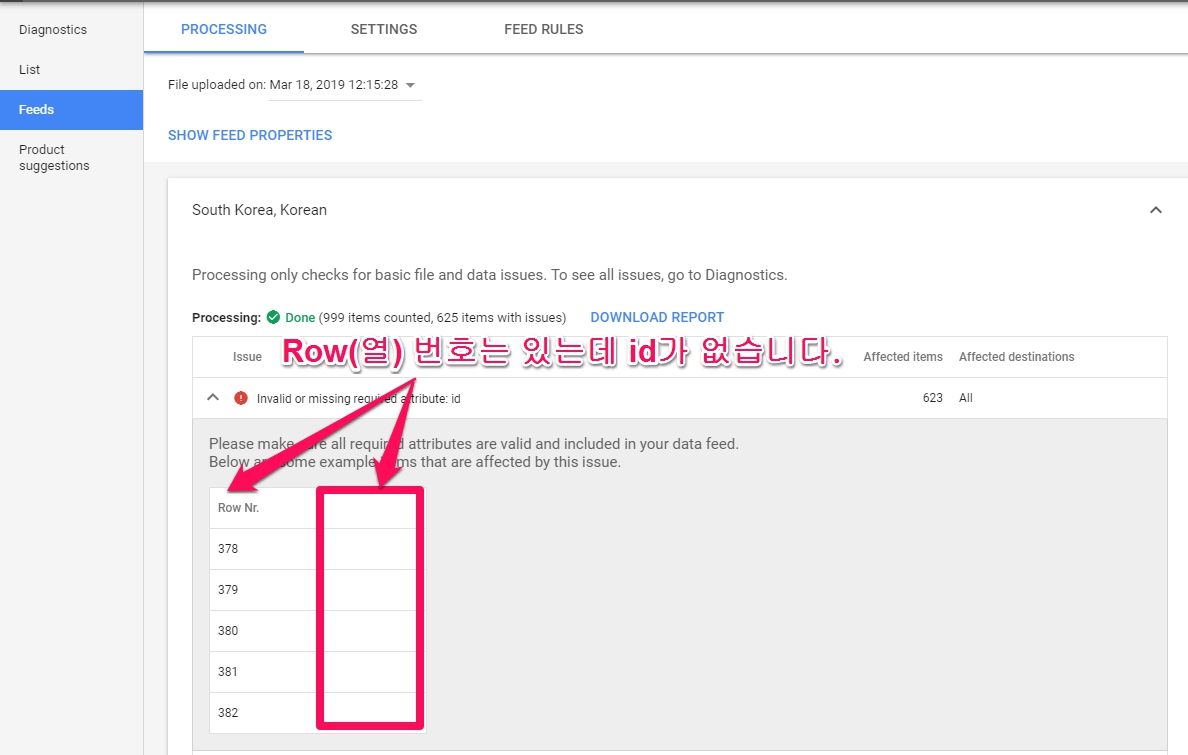The image size is (1188, 755).
Task: Collapse the South Korea, Korean section
Action: point(1155,210)
